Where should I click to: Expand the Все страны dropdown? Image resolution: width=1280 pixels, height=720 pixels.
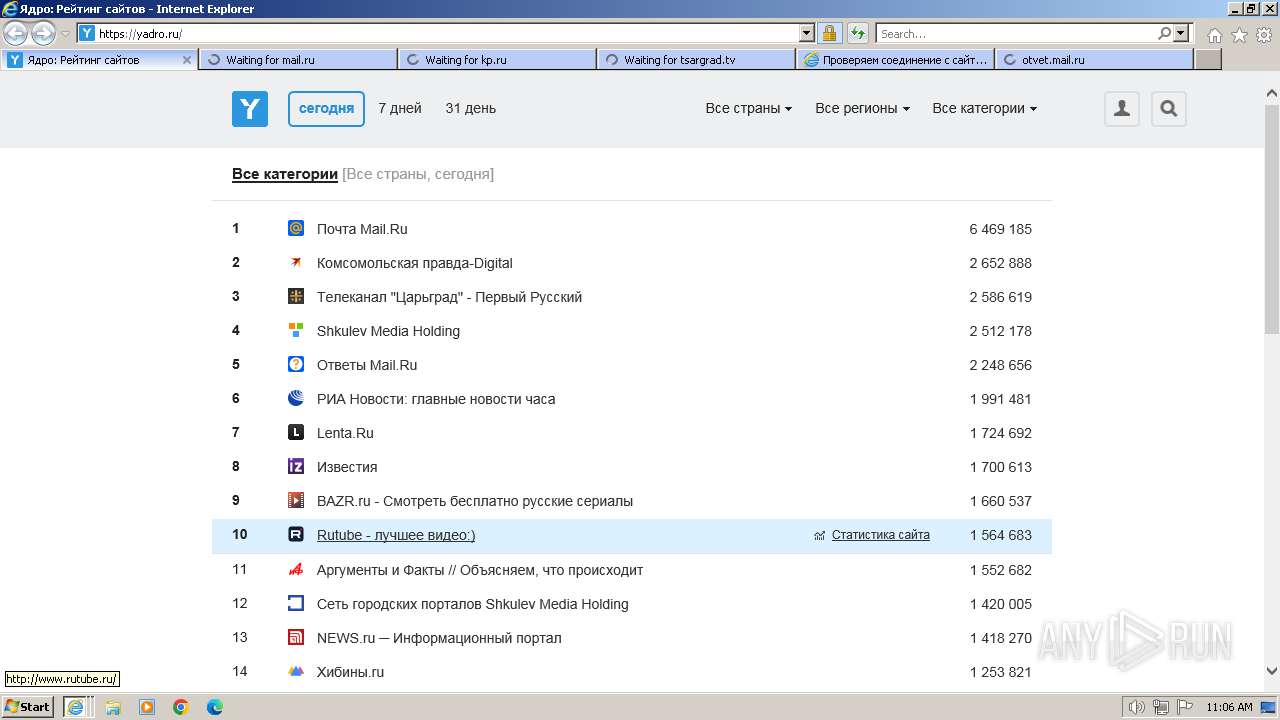(749, 108)
